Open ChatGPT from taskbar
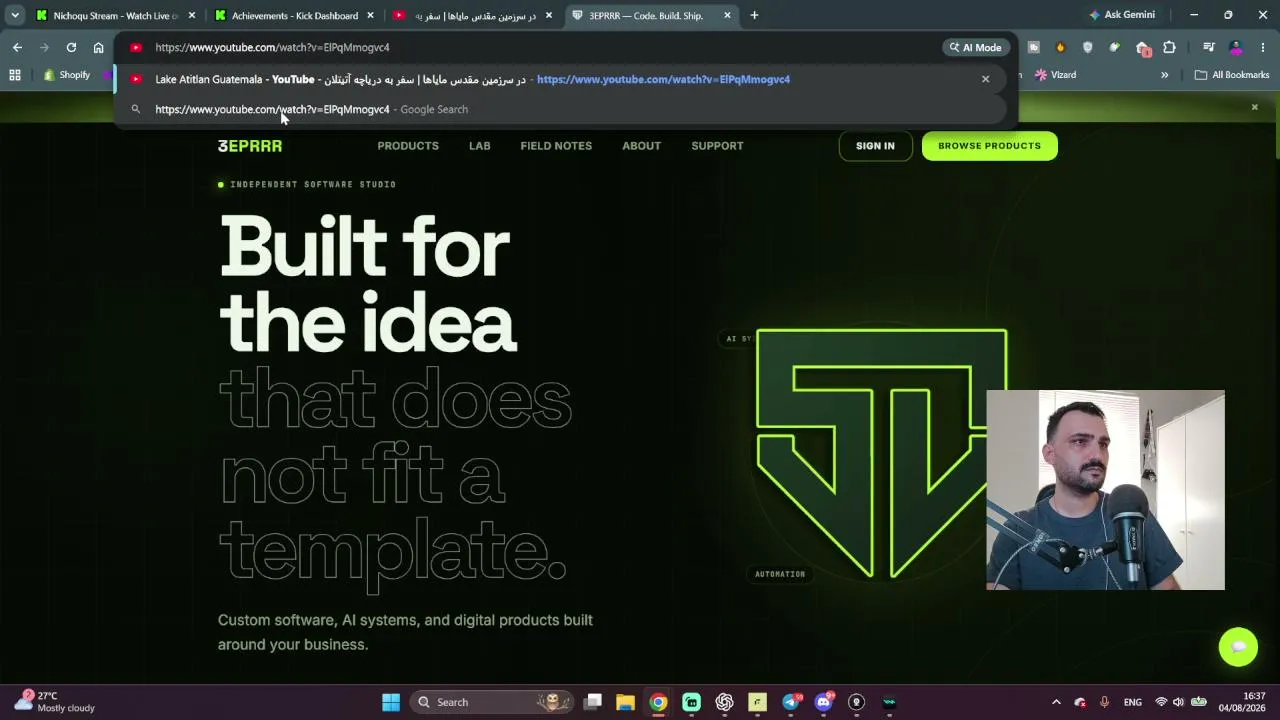The image size is (1280, 720). coord(724,702)
